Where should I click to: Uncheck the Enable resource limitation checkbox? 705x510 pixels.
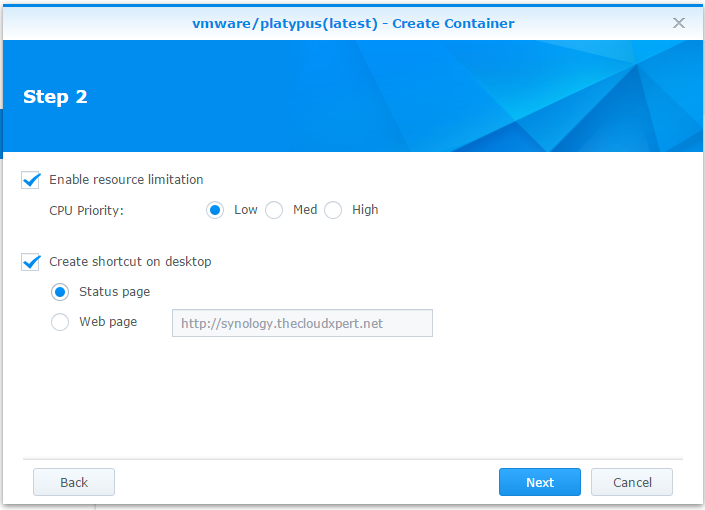[32, 180]
